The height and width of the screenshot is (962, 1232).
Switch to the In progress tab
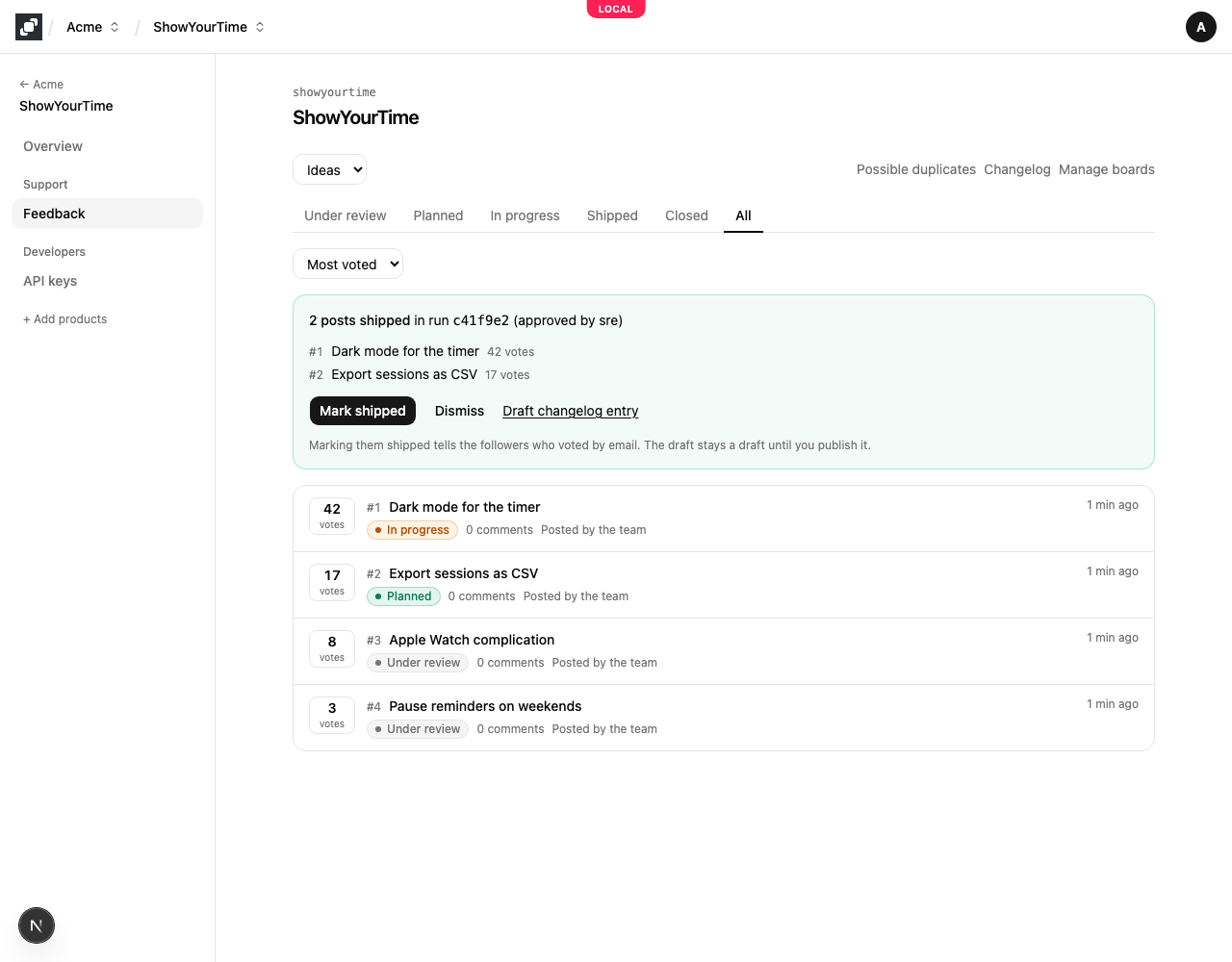[525, 215]
